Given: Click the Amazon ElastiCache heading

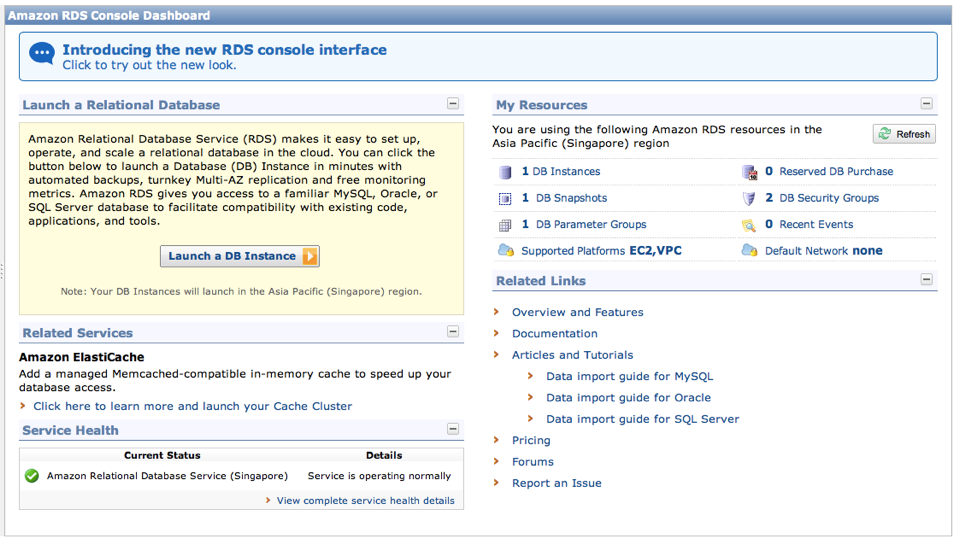Looking at the screenshot, I should coord(81,357).
